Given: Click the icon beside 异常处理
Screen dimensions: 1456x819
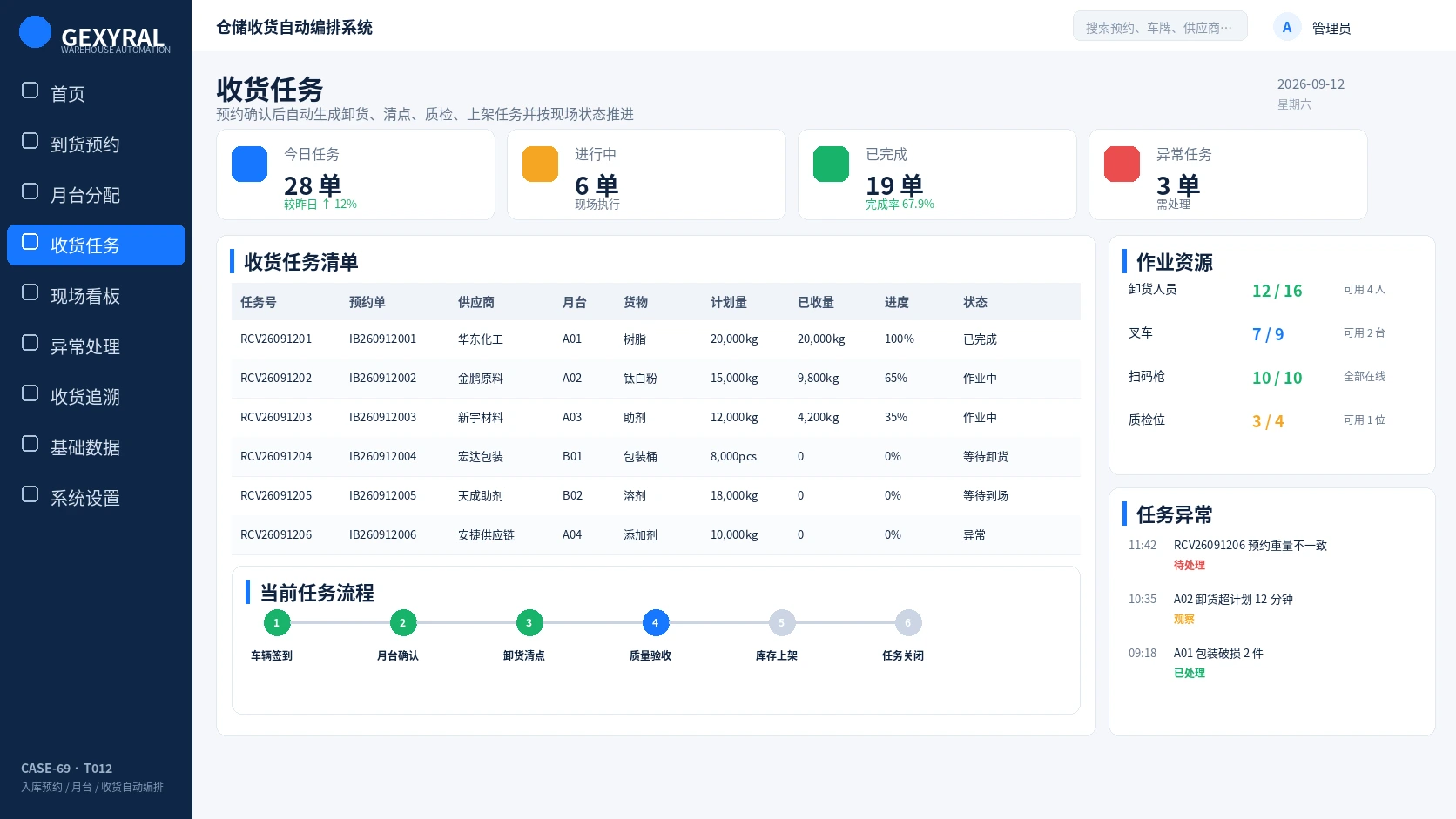Looking at the screenshot, I should (30, 343).
